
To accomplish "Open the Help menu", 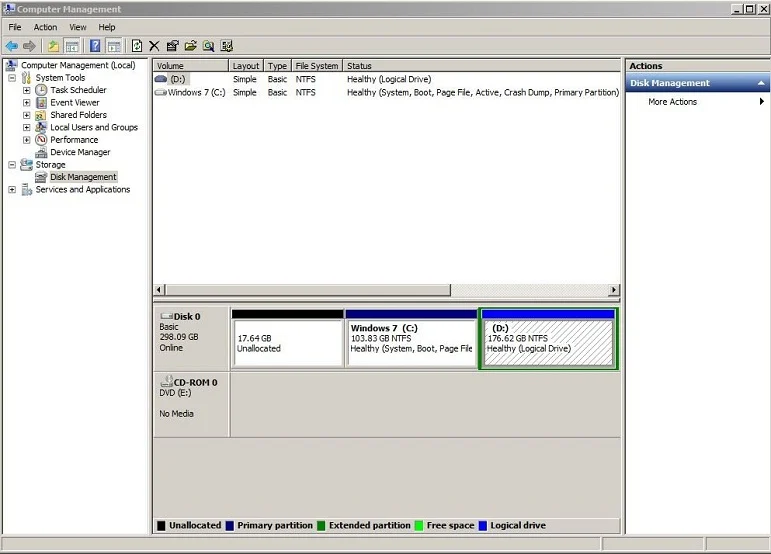I will coord(107,27).
